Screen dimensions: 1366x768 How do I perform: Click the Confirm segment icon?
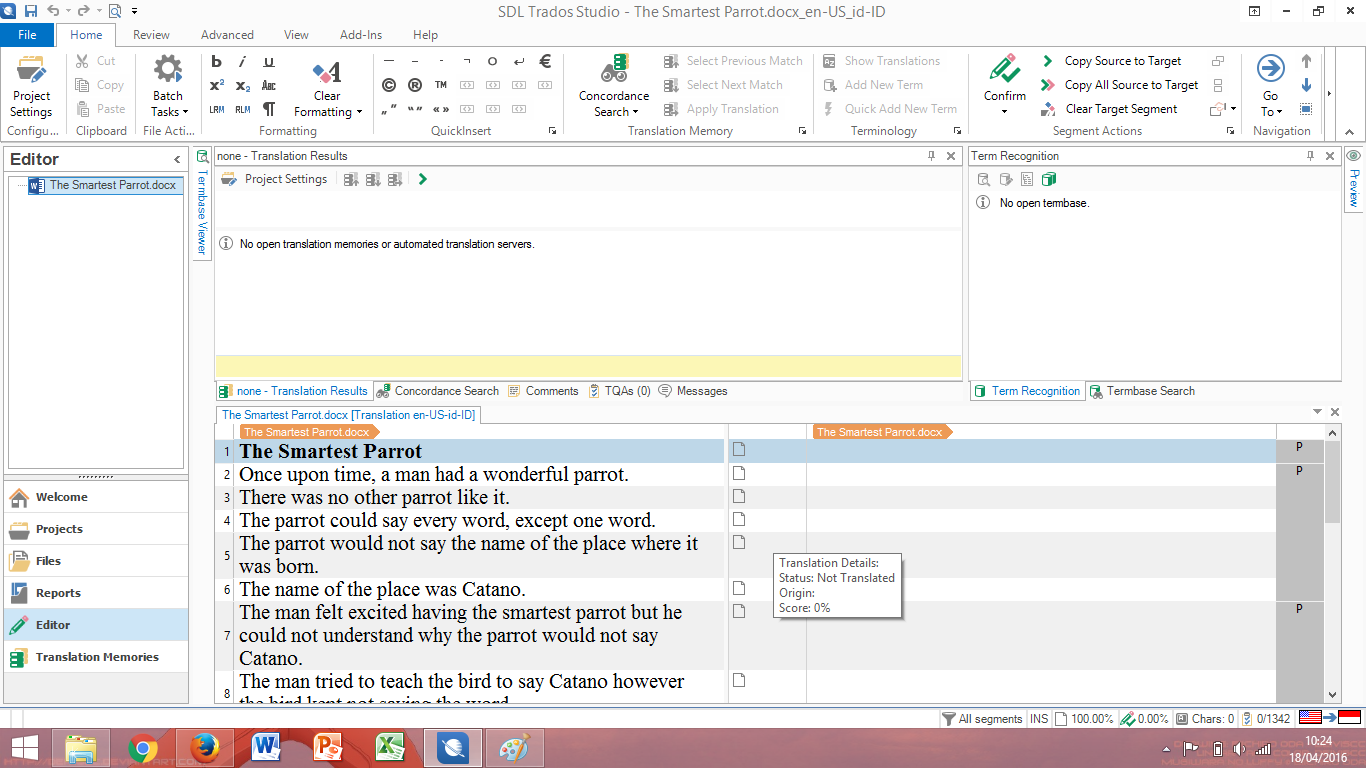click(1004, 70)
